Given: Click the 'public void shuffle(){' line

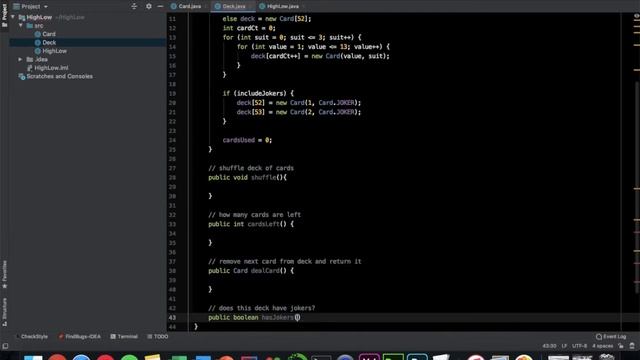Looking at the screenshot, I should (x=247, y=178).
